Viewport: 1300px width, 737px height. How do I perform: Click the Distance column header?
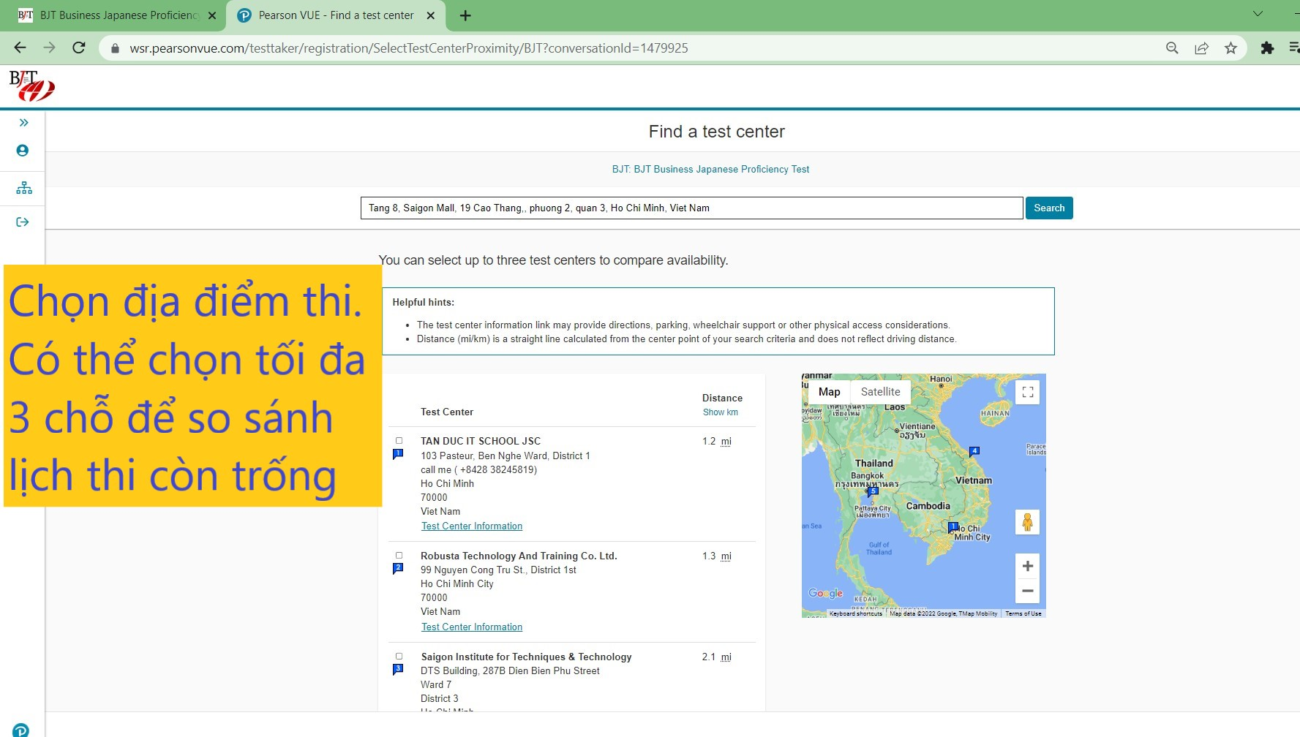click(x=722, y=398)
